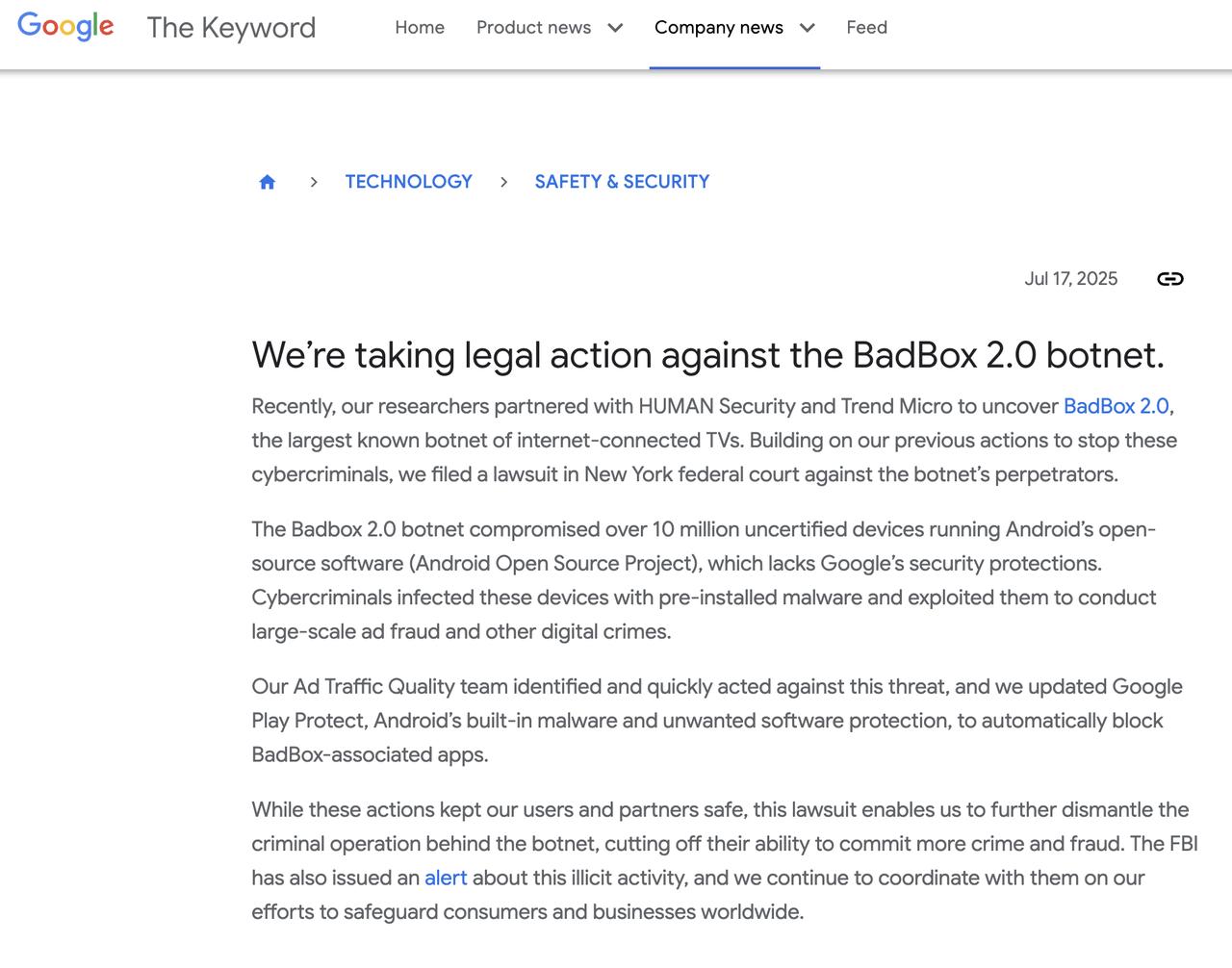
Task: Click the paragraph starting 'While these actions kept'
Action: tap(725, 860)
